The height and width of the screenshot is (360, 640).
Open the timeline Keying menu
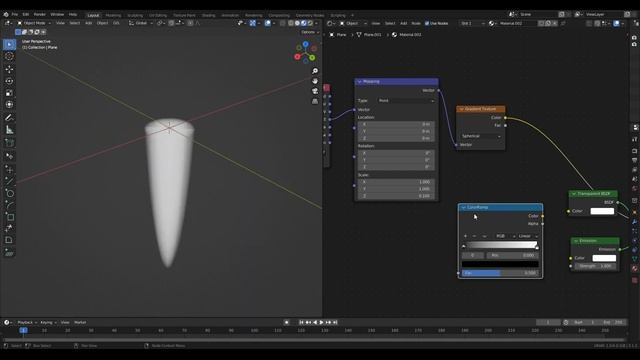click(x=48, y=322)
